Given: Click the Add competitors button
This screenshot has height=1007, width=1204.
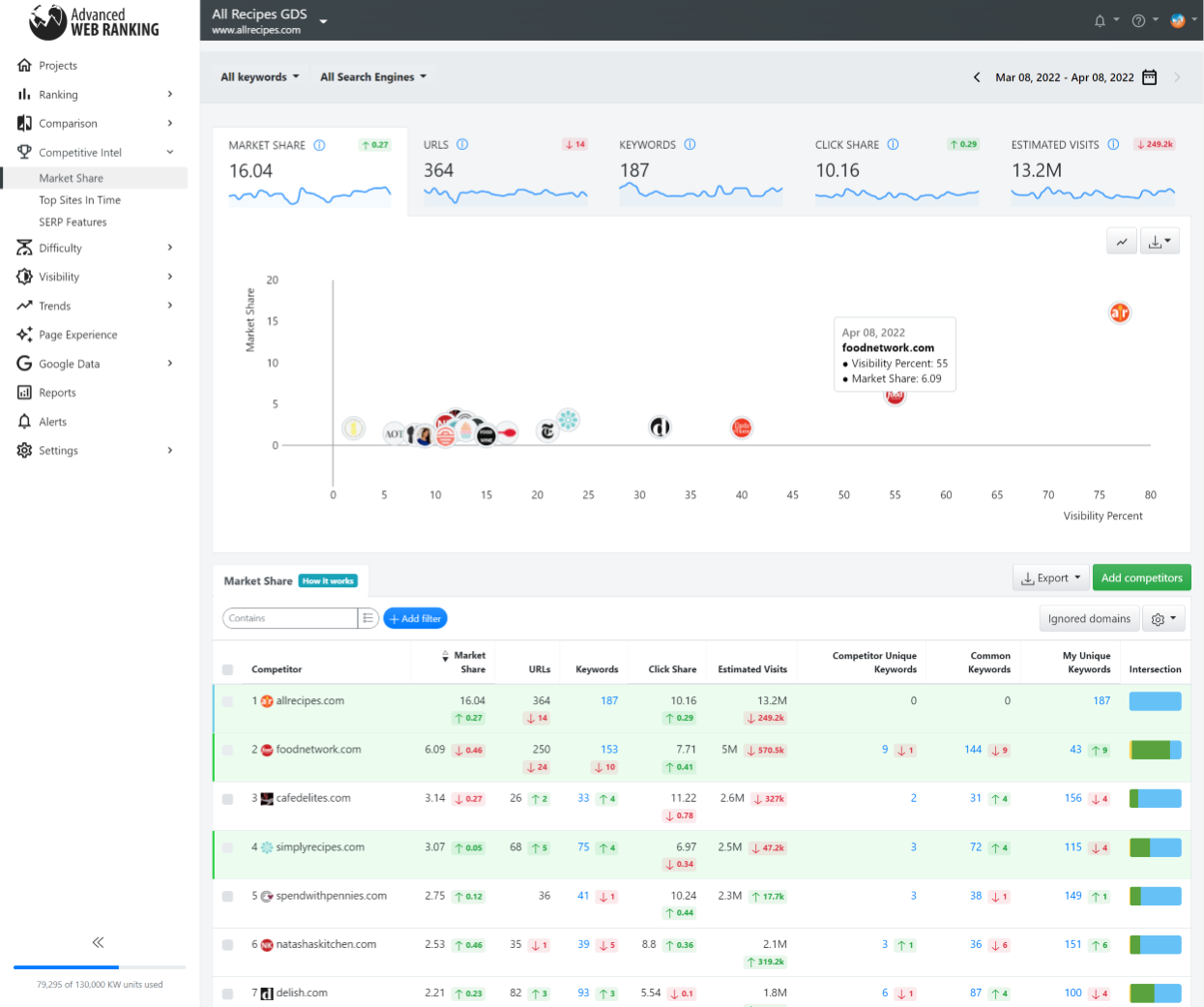Looking at the screenshot, I should (x=1141, y=578).
